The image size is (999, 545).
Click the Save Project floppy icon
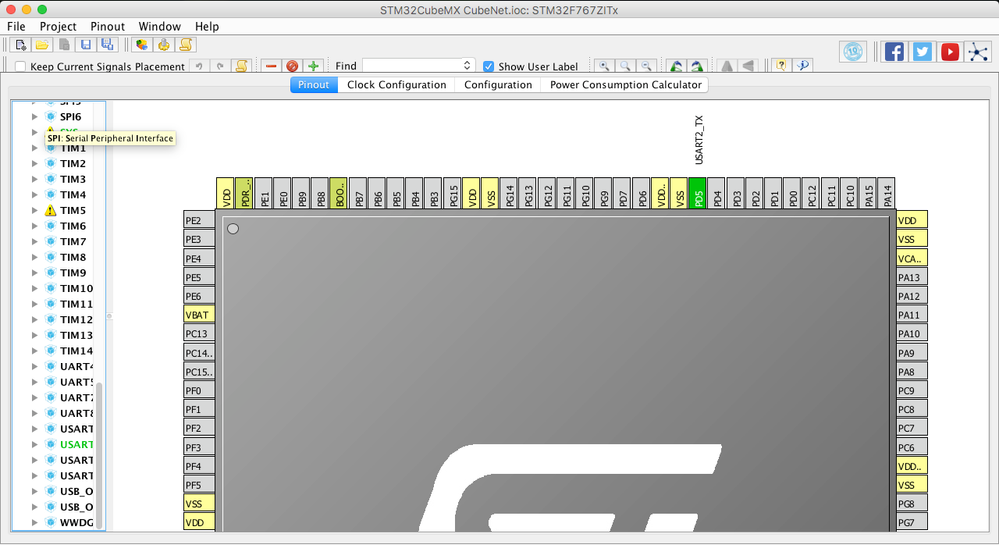85,45
